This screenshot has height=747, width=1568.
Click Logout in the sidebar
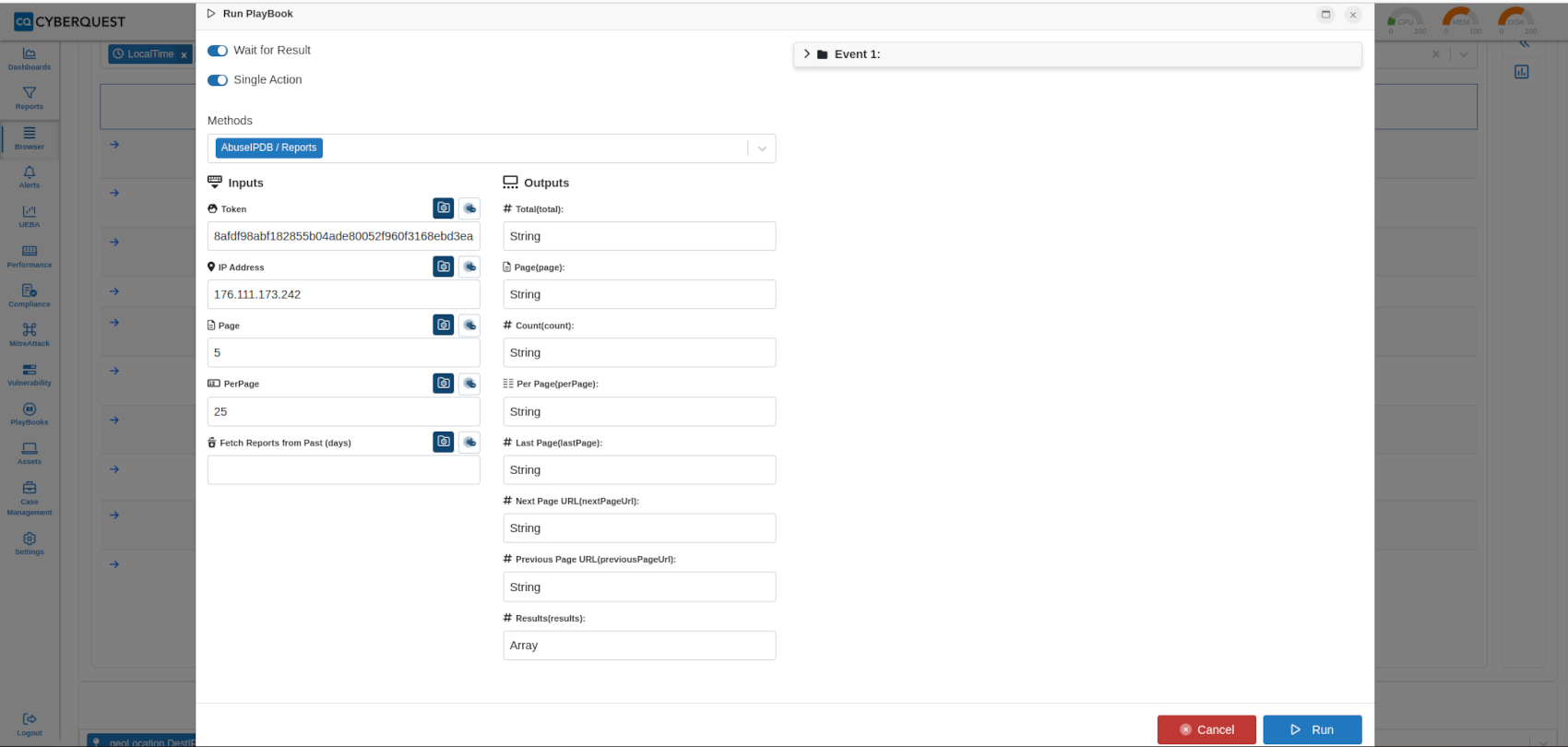coord(30,725)
